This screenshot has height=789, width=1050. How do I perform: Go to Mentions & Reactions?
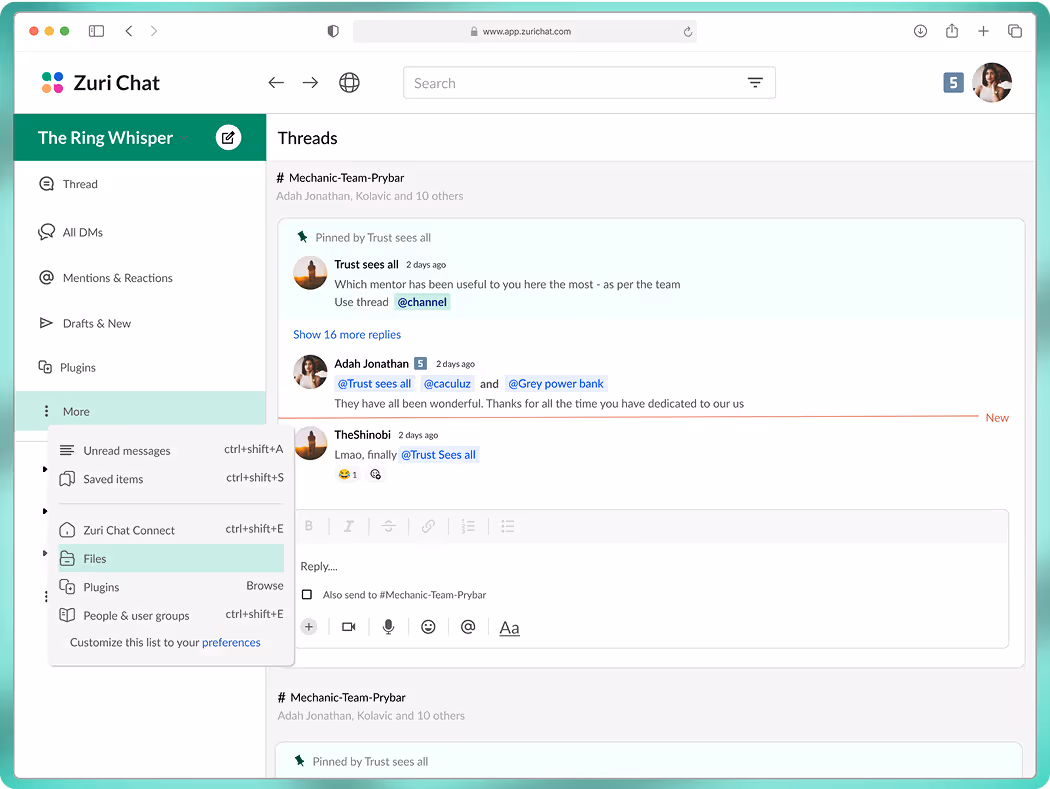point(139,278)
